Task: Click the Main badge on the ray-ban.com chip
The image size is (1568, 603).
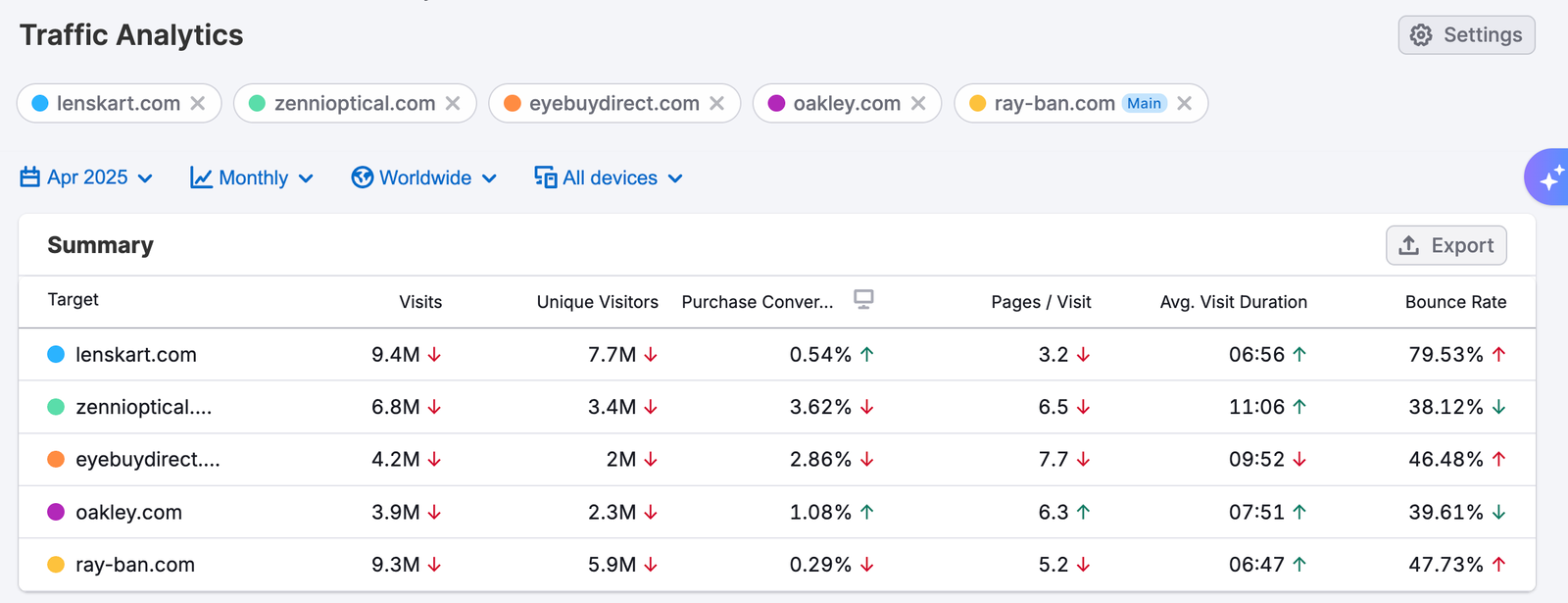Action: 1144,103
